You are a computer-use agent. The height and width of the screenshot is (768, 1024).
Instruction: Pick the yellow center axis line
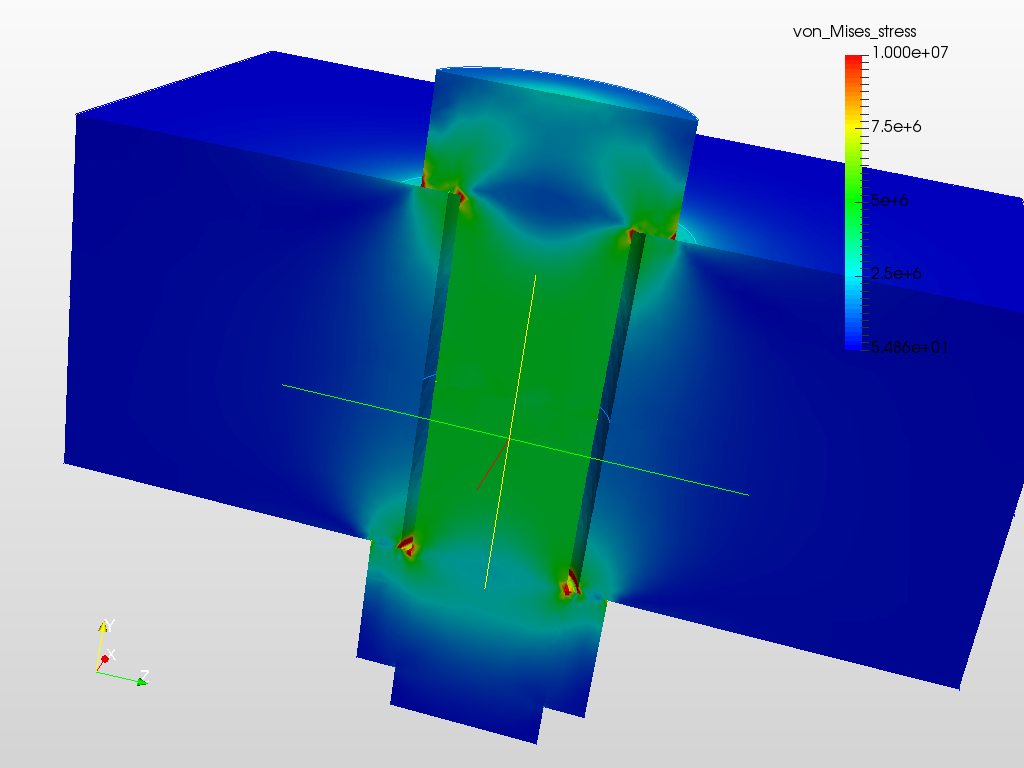[510, 432]
